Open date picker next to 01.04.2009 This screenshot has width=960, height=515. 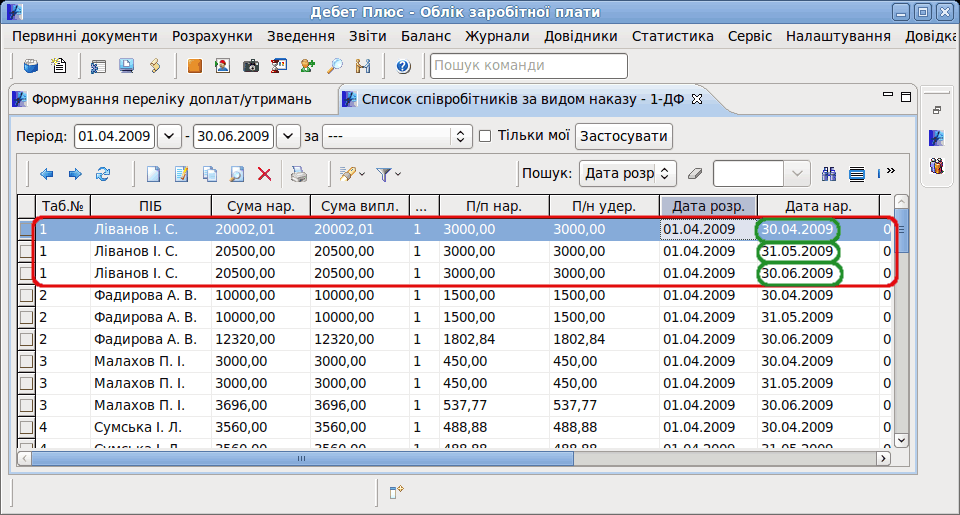tap(169, 136)
